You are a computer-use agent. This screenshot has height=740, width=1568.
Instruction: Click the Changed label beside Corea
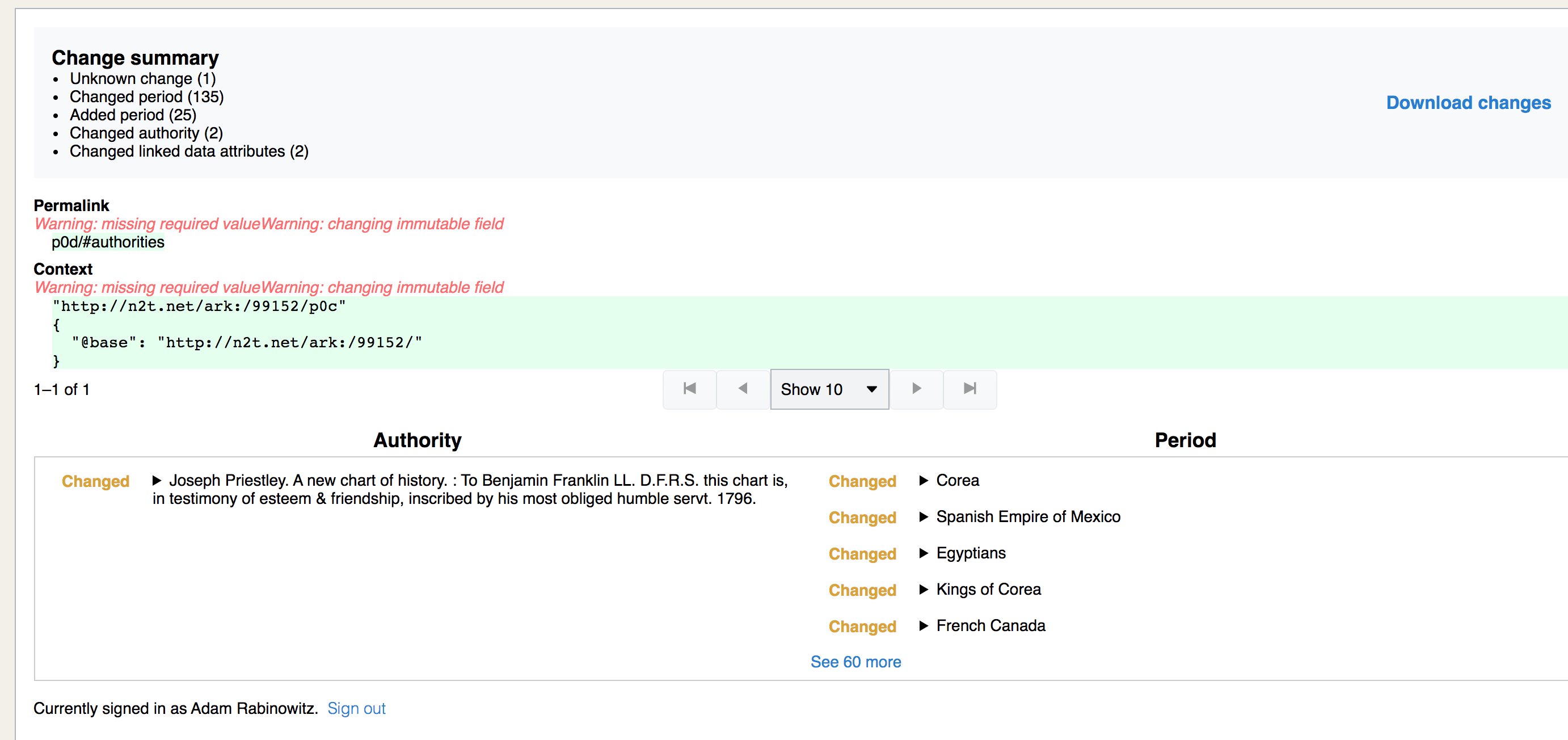(x=862, y=481)
